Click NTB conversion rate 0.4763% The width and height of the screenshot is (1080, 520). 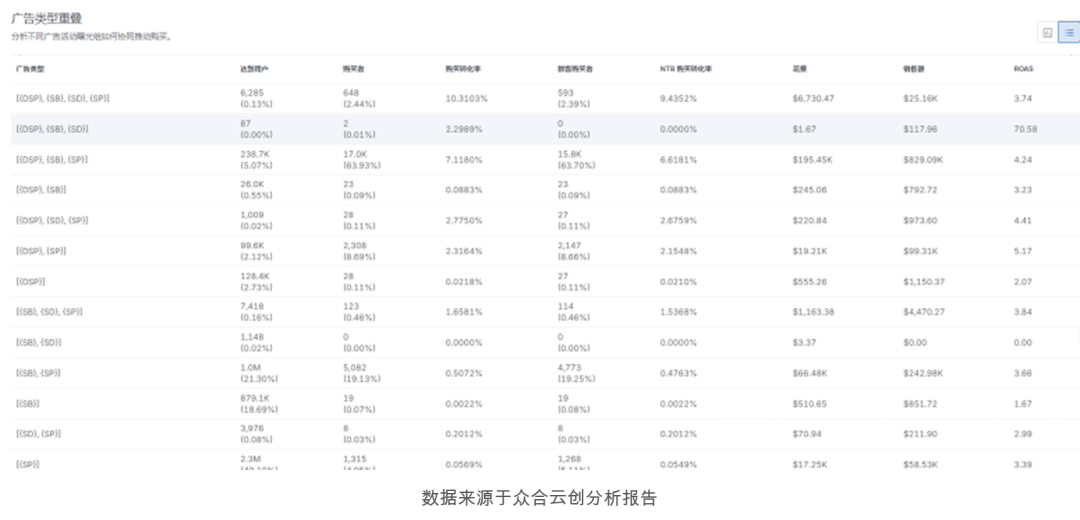coord(678,373)
